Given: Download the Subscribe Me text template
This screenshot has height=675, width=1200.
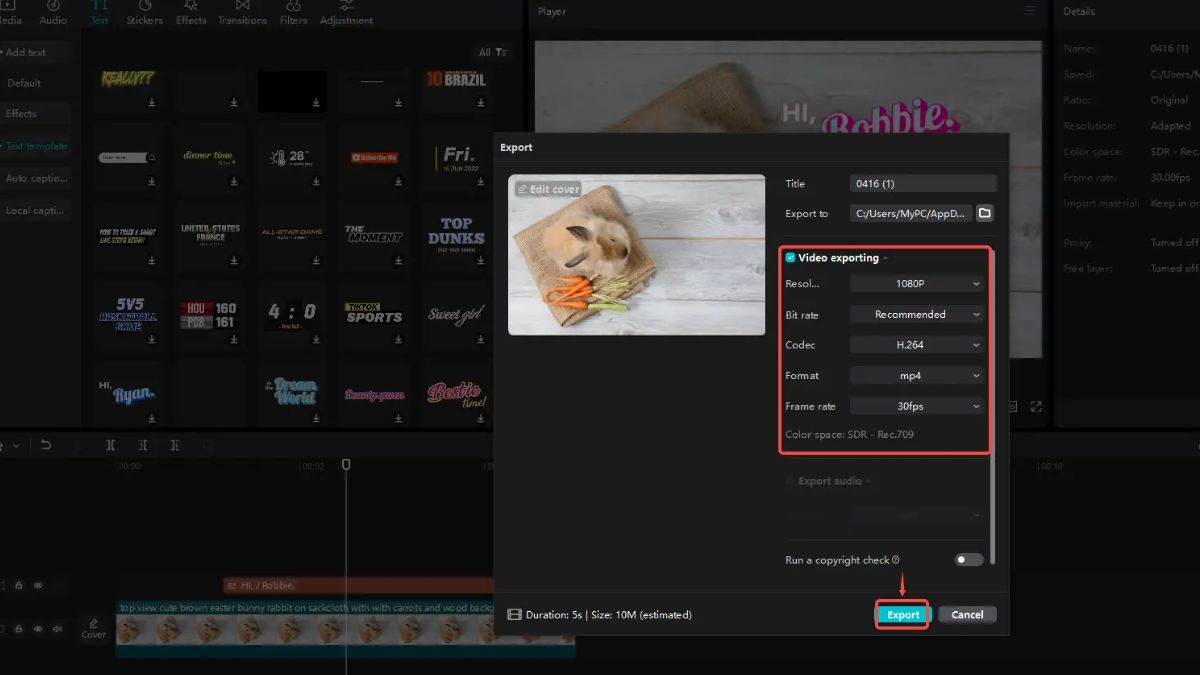Looking at the screenshot, I should 398,181.
